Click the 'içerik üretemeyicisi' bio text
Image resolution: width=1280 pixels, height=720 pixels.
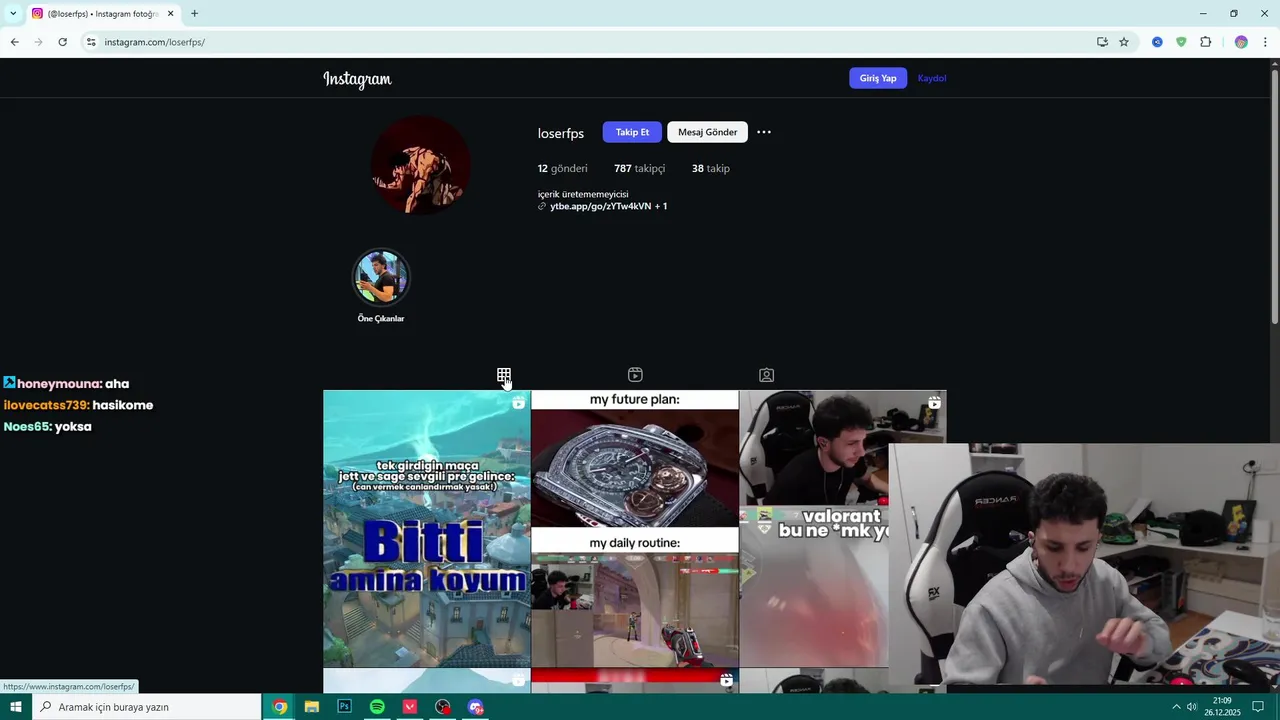click(x=583, y=194)
